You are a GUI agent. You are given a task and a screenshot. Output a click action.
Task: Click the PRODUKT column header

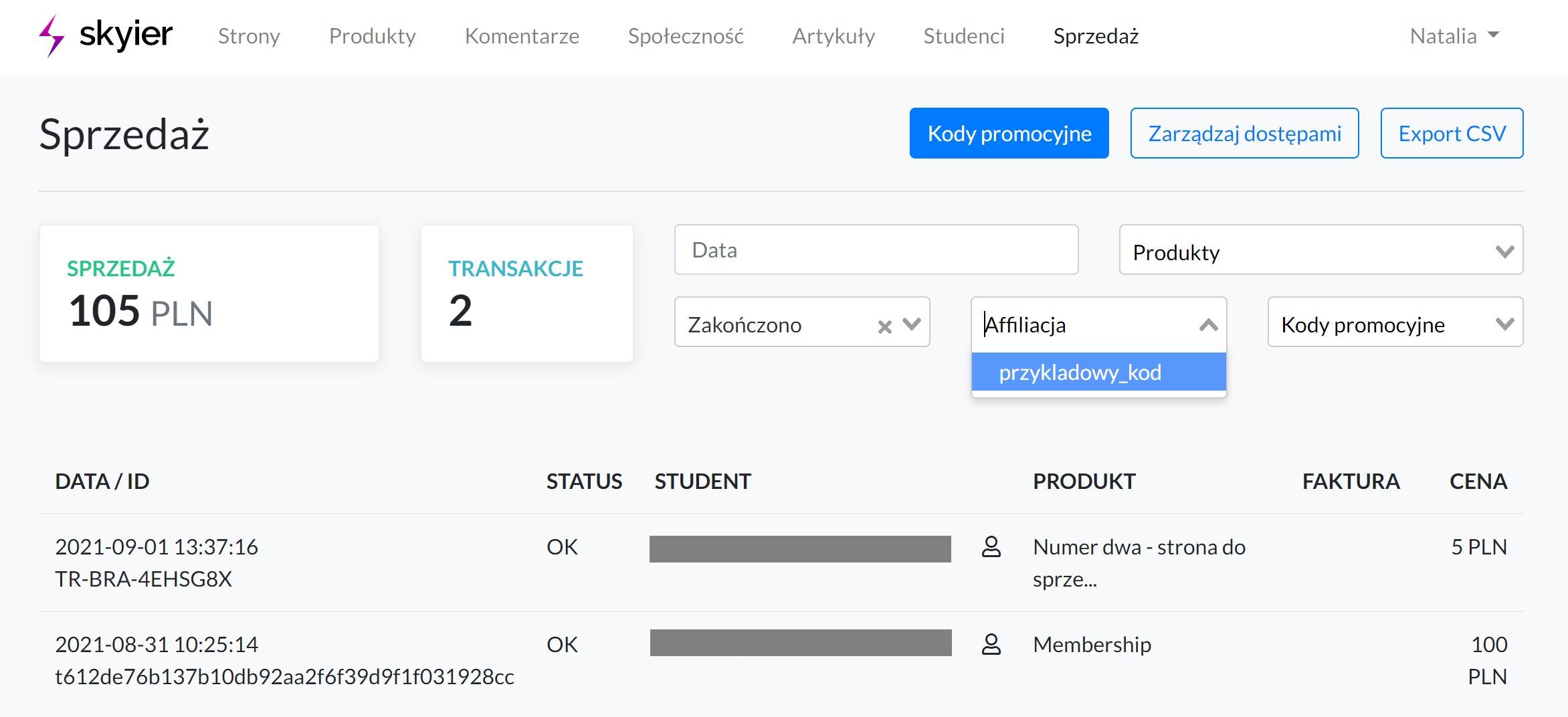(1084, 481)
